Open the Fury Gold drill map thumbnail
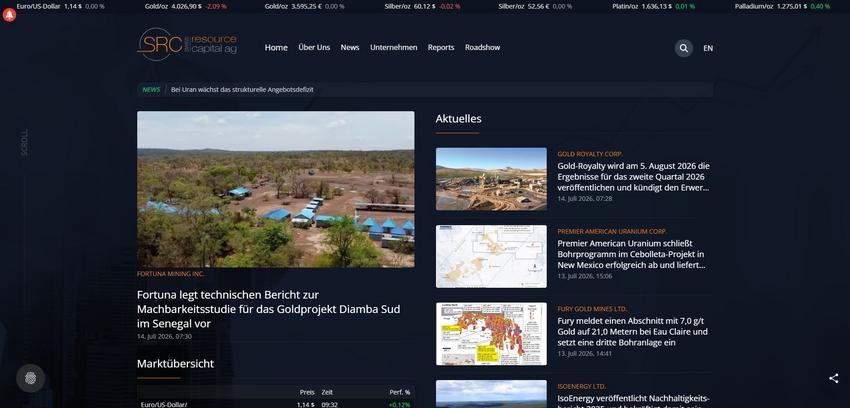Viewport: 850px width, 408px height. [491, 334]
